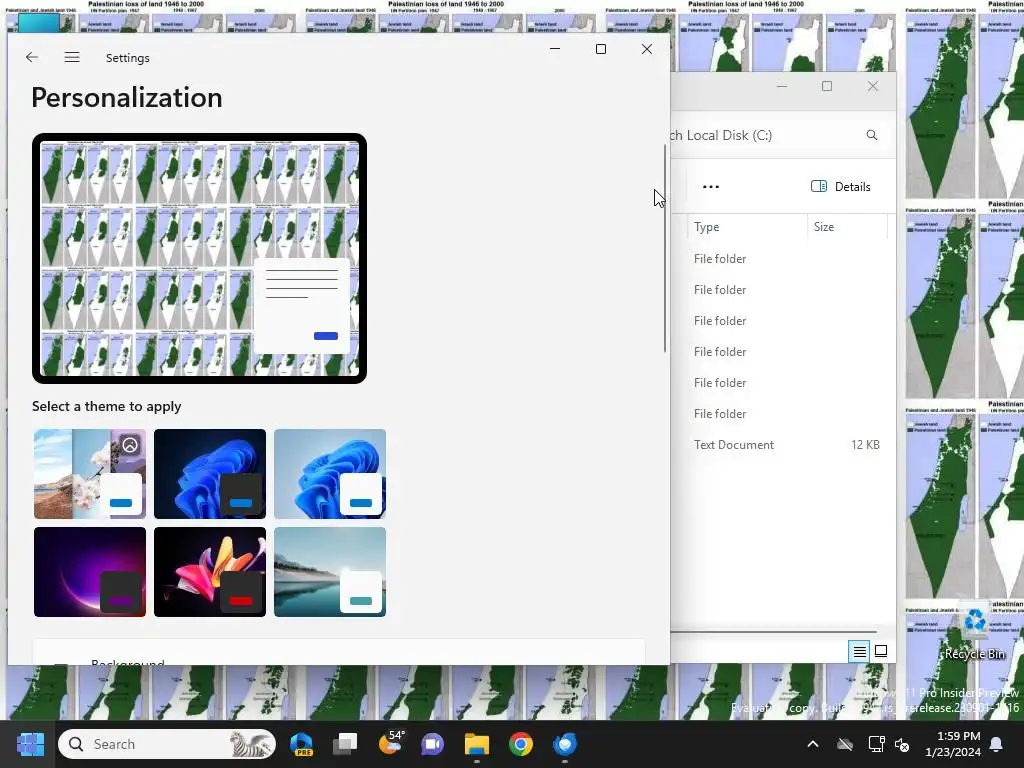This screenshot has width=1024, height=768.
Task: Click the Search Local Disk (C:) field
Action: (x=777, y=135)
